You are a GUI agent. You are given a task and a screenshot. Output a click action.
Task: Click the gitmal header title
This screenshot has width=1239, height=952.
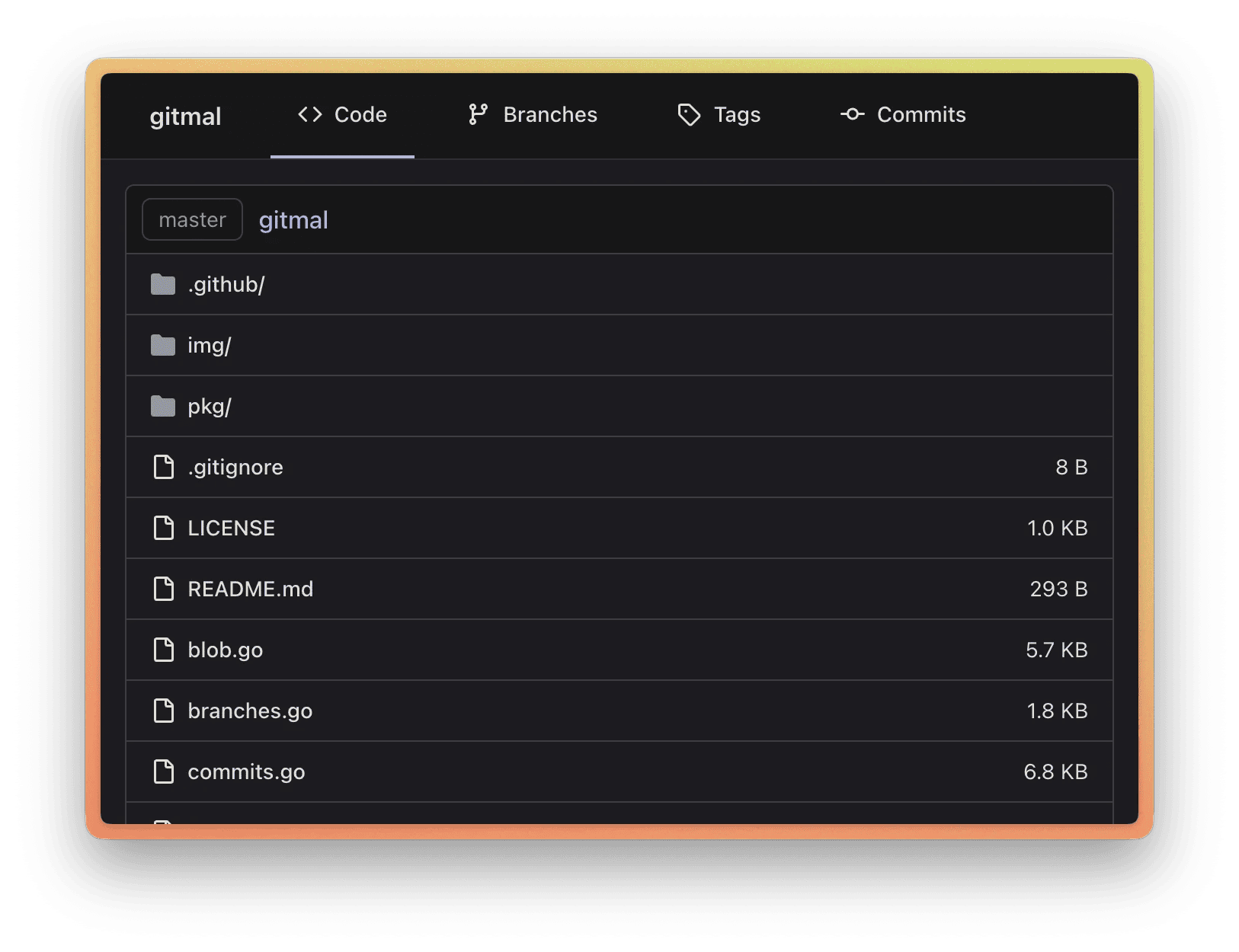click(x=185, y=117)
